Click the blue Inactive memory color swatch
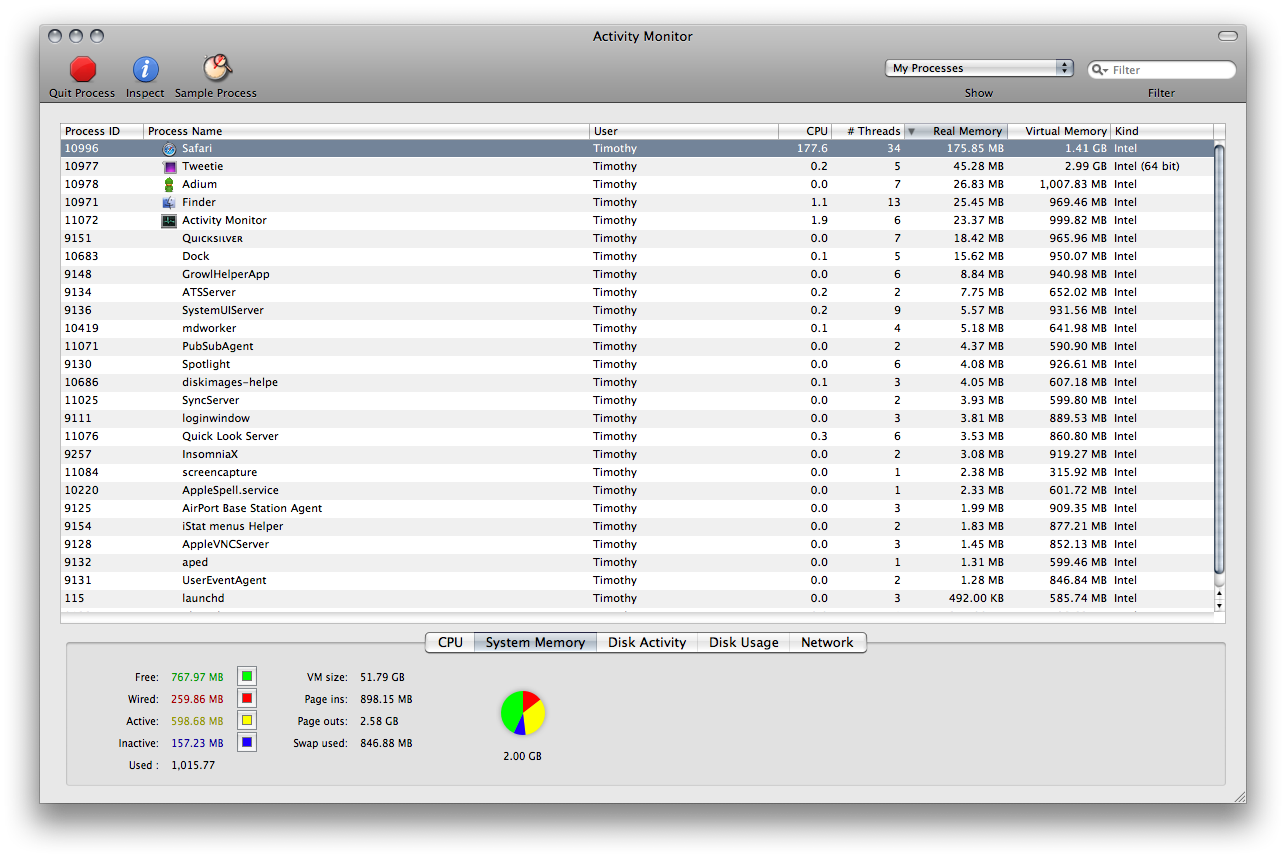This screenshot has height=858, width=1286. (246, 742)
